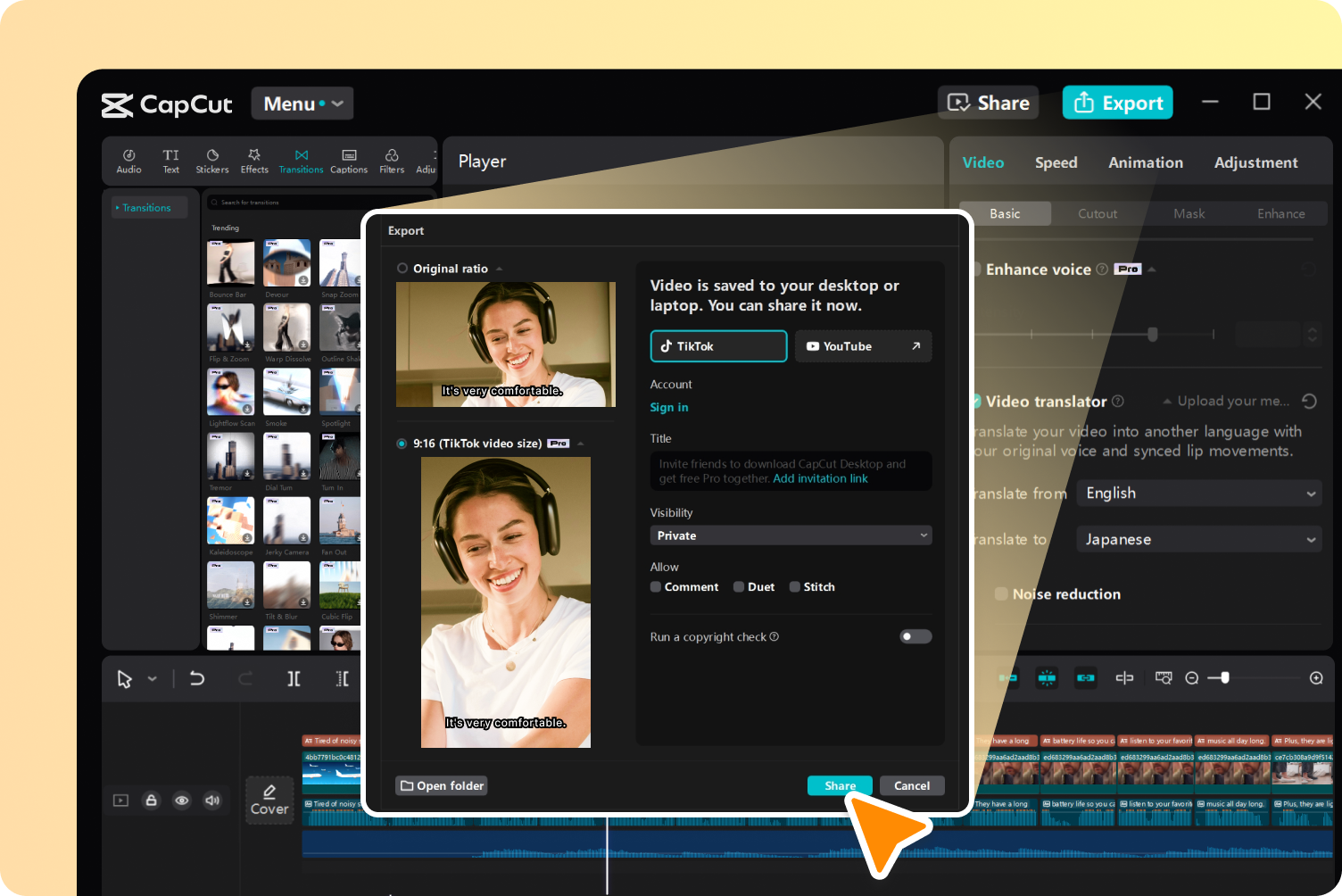This screenshot has width=1342, height=896.
Task: Select the Cutout sub-tab
Action: pos(1098,213)
